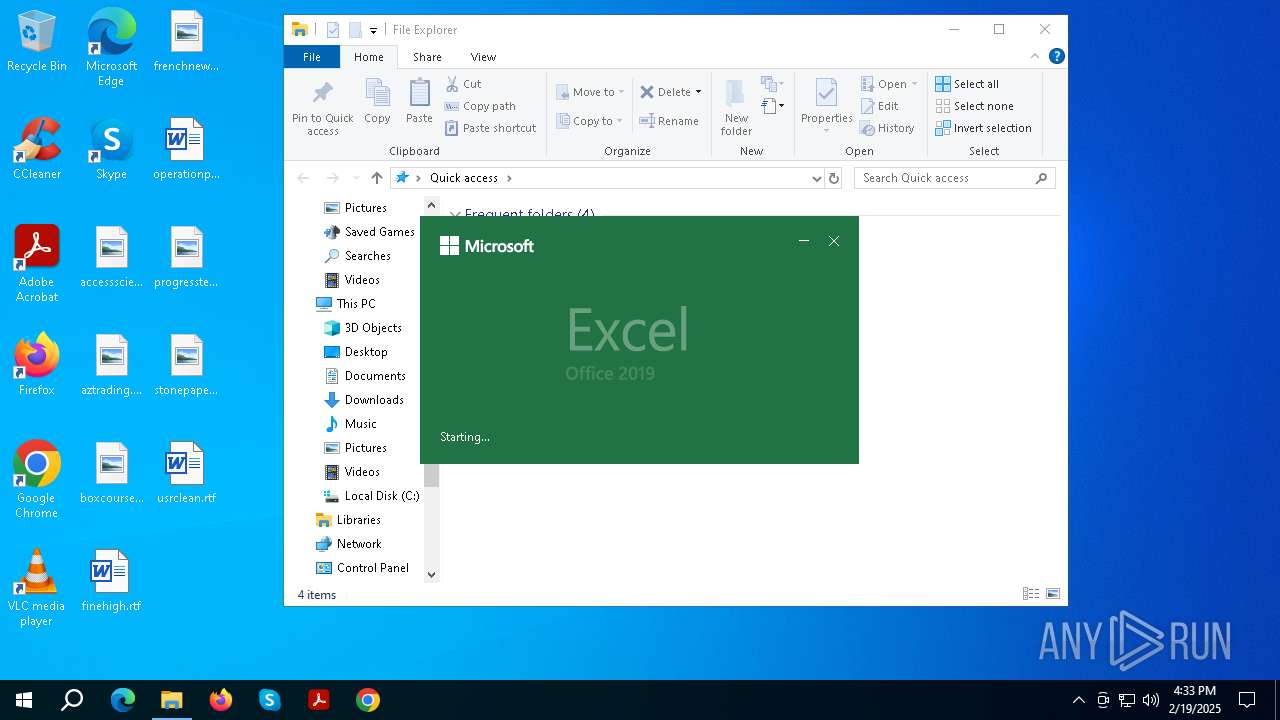This screenshot has width=1280, height=720.
Task: Close the Excel splash screen
Action: point(834,241)
